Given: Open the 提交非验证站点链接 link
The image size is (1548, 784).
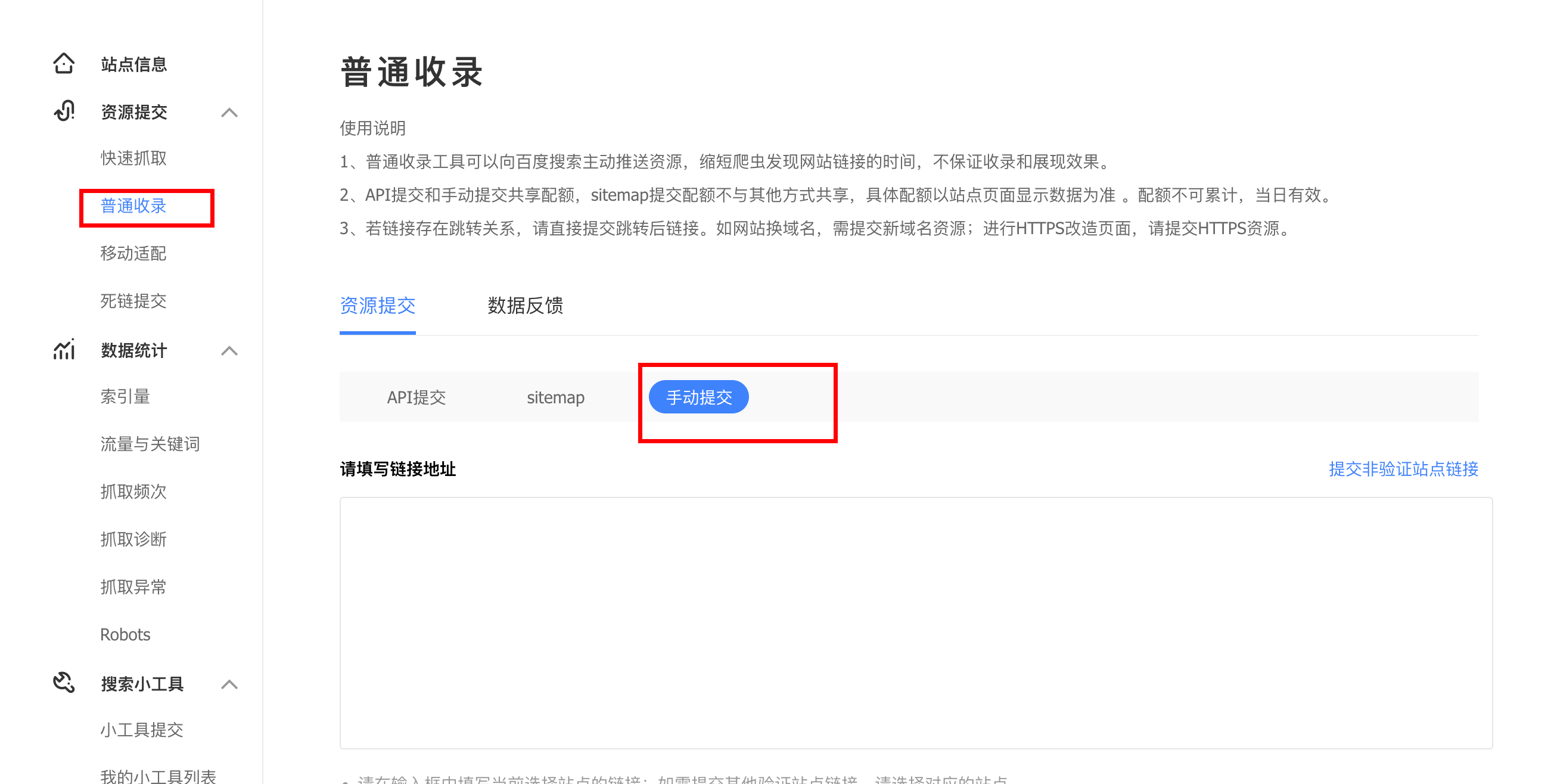Looking at the screenshot, I should 1403,469.
